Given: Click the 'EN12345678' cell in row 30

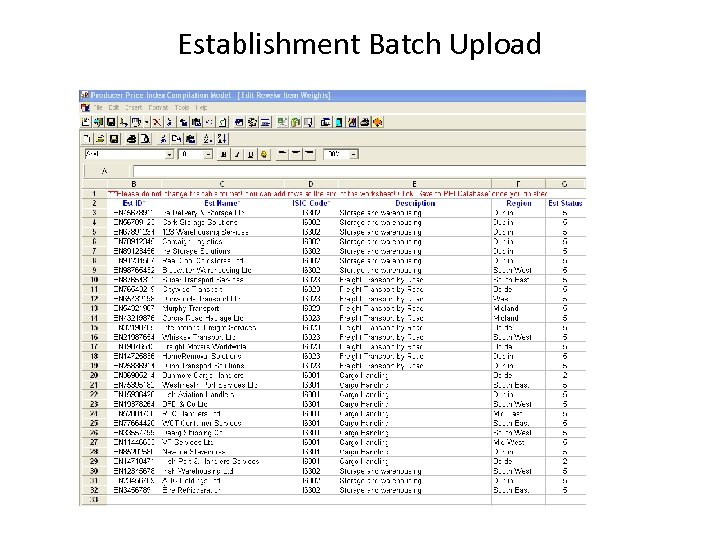Looking at the screenshot, I should click(x=134, y=471).
